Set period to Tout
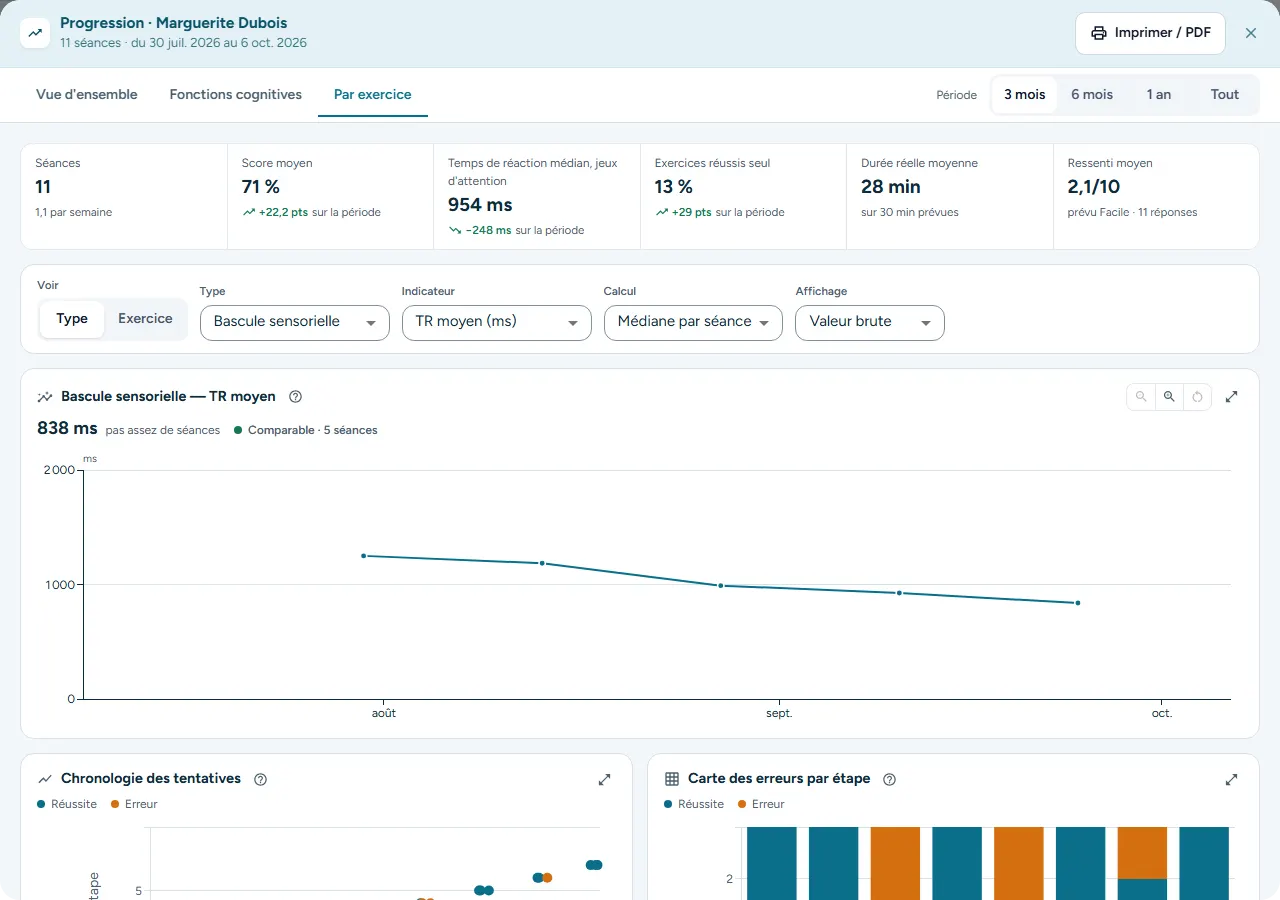 tap(1225, 95)
